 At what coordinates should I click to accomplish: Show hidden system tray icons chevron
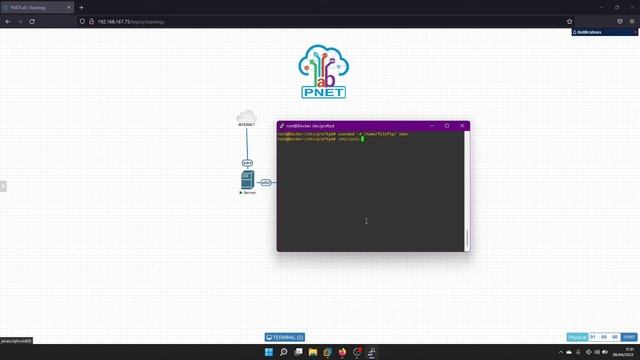point(560,352)
